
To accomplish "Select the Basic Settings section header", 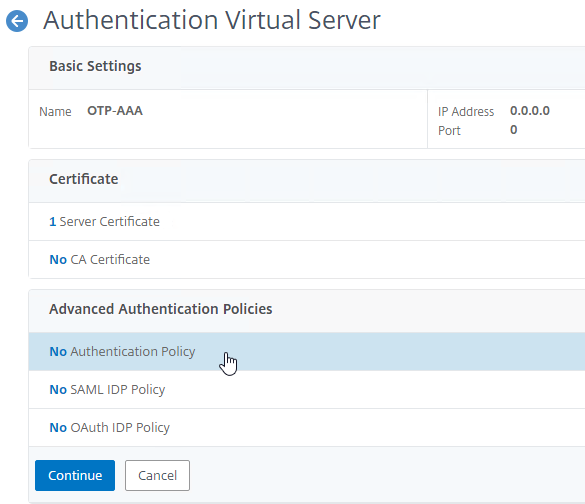I will click(x=95, y=66).
